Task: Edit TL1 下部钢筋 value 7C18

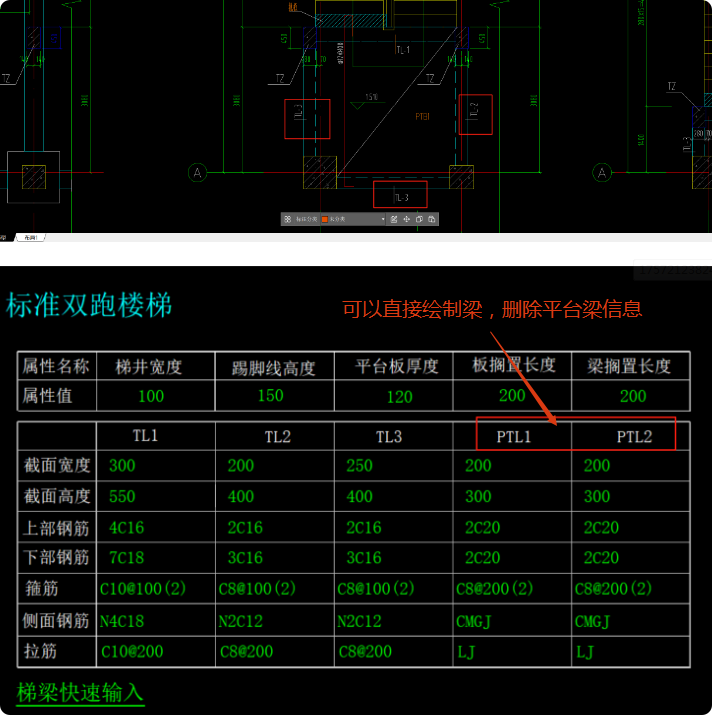Action: click(127, 558)
